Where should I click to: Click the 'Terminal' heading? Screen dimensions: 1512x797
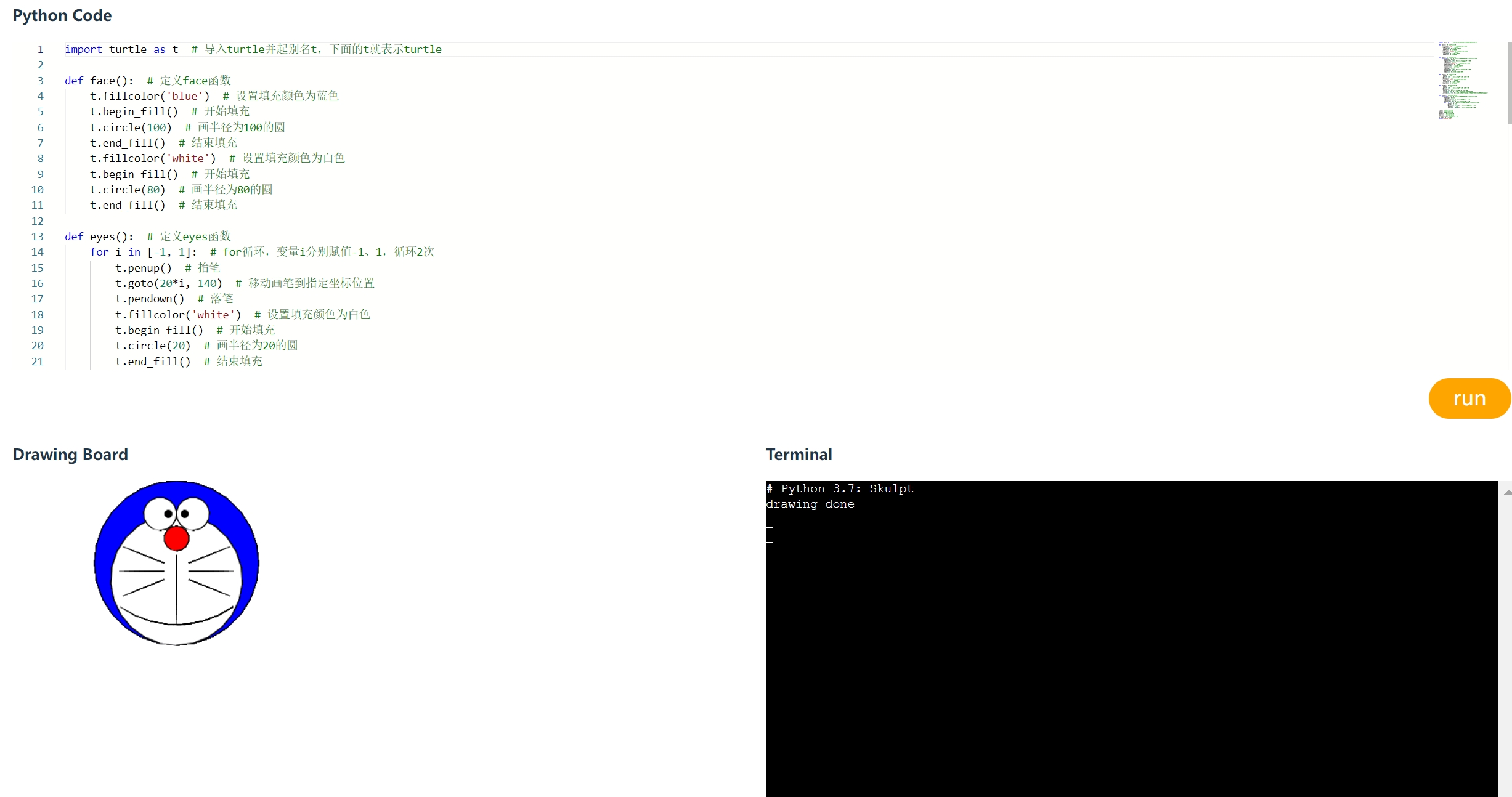pyautogui.click(x=799, y=455)
